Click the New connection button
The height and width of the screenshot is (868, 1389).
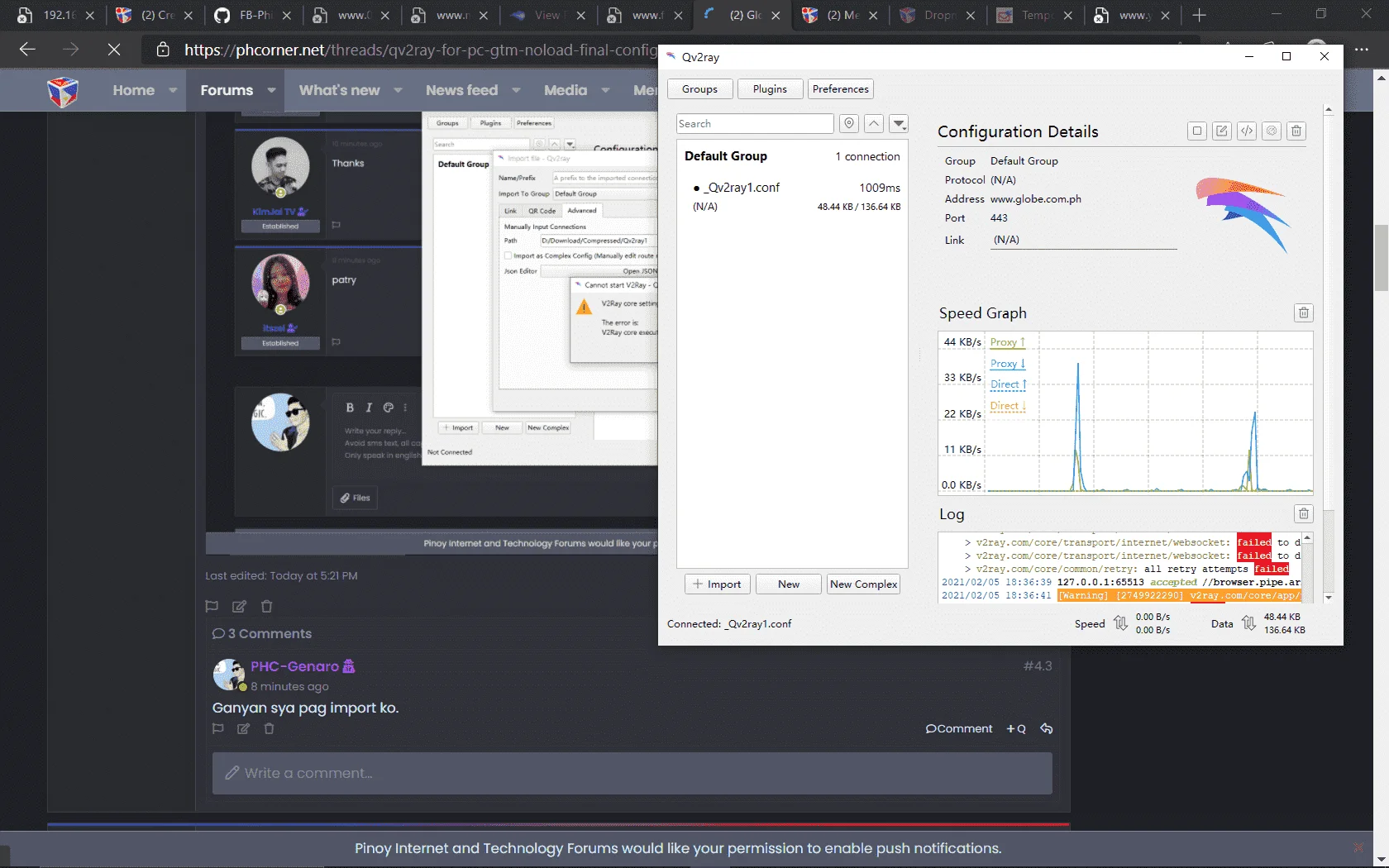pyautogui.click(x=788, y=584)
